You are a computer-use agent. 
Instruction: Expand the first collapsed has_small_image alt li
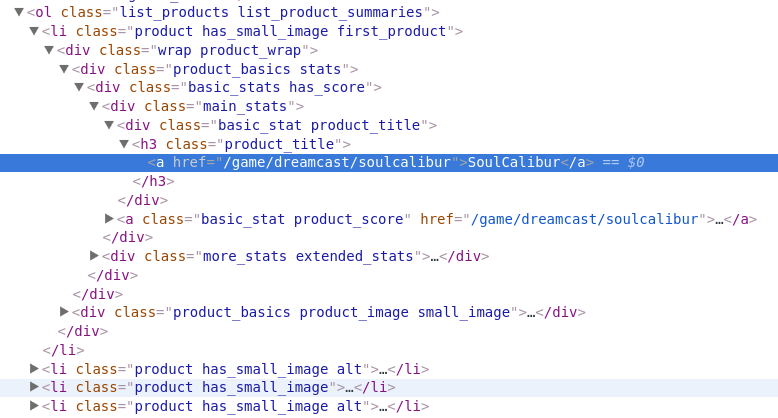[x=34, y=369]
